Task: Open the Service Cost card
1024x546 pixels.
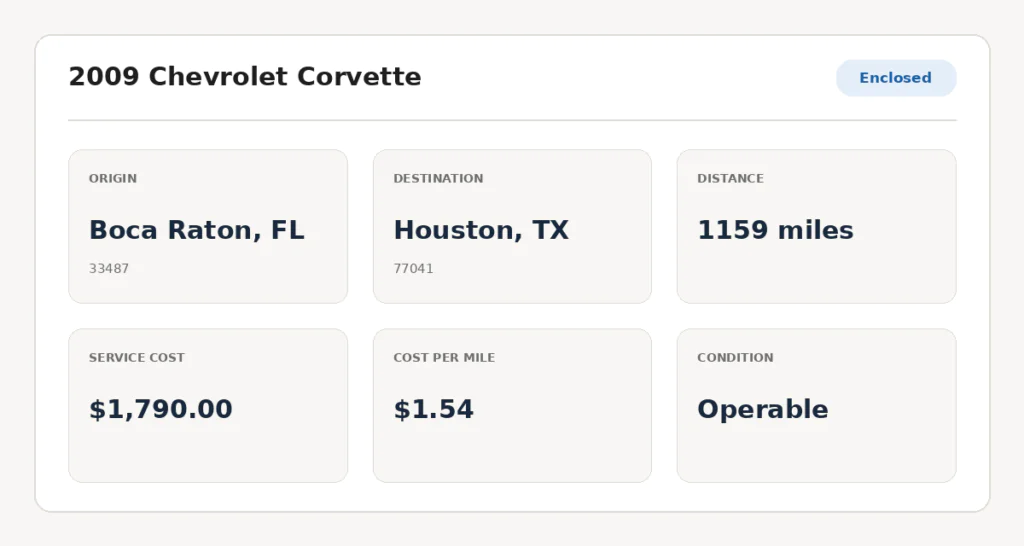Action: click(x=208, y=406)
